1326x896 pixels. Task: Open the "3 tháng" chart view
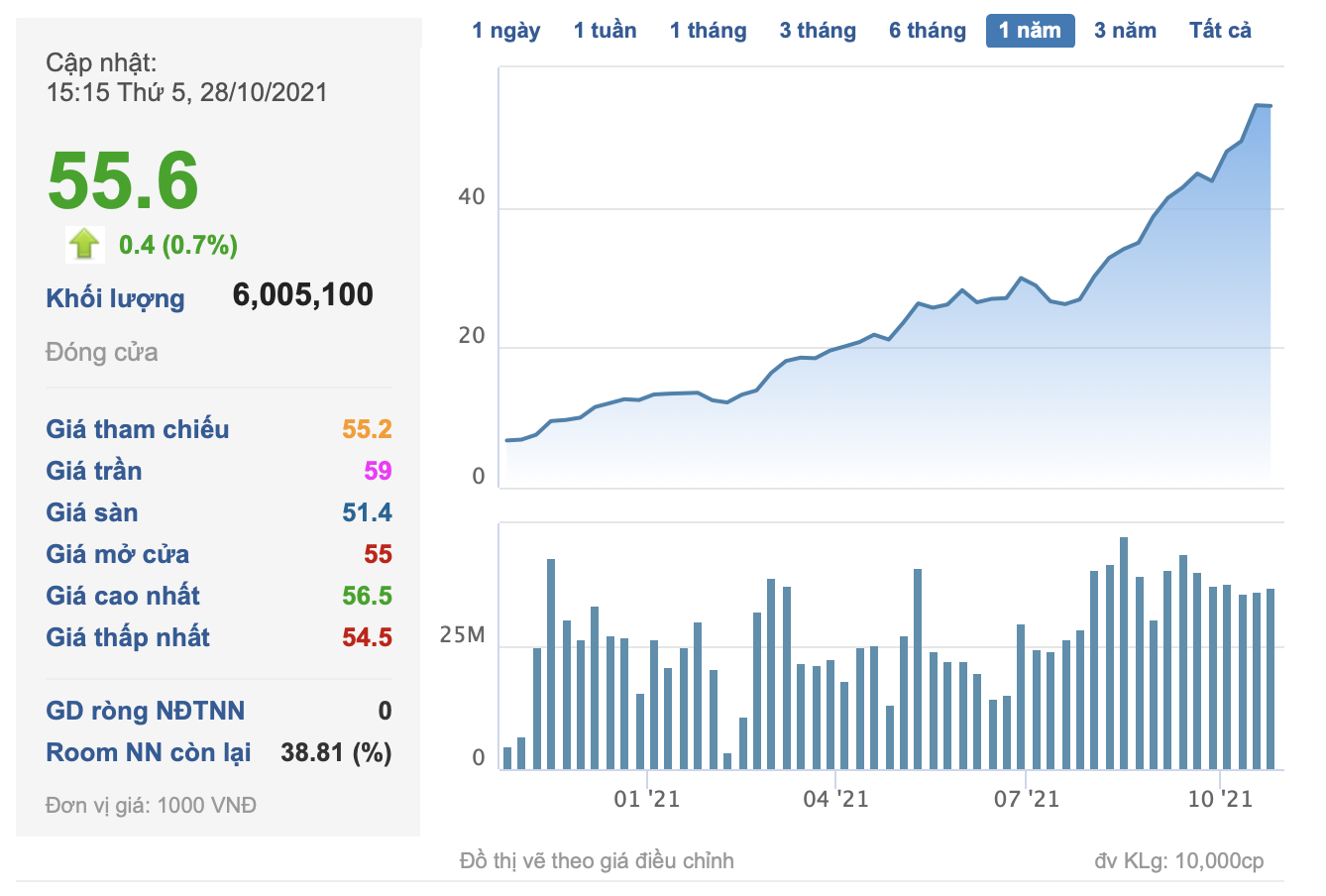pos(818,31)
